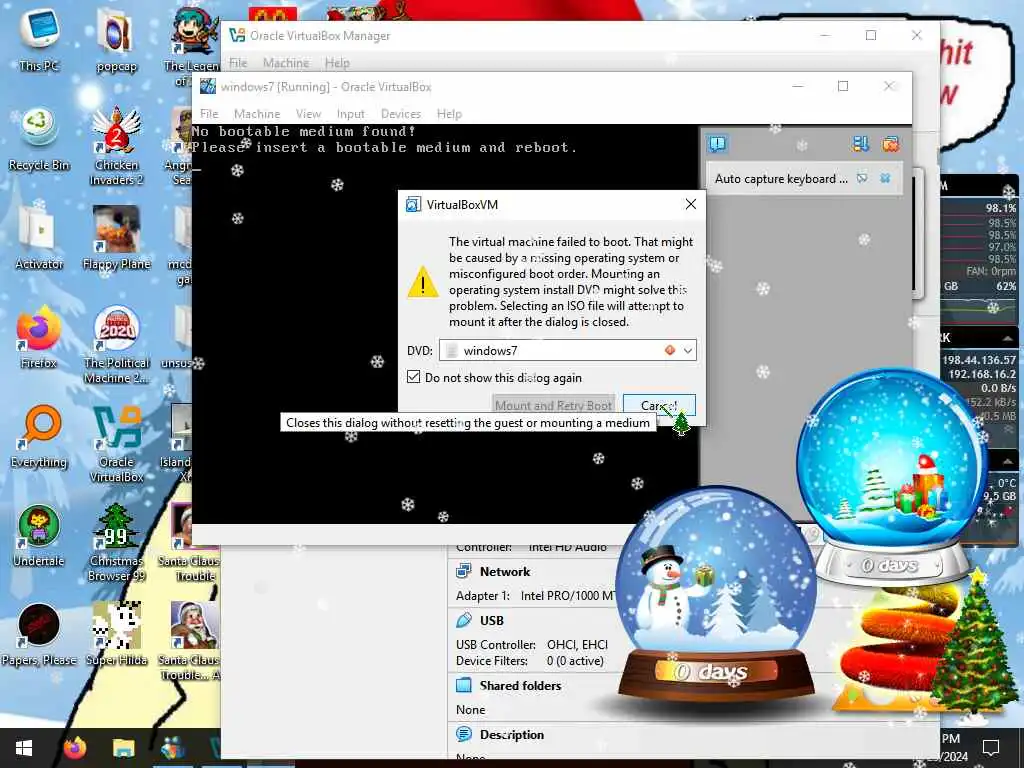Open Help menu in VirtualBox Manager window
The width and height of the screenshot is (1024, 768).
pyautogui.click(x=337, y=63)
